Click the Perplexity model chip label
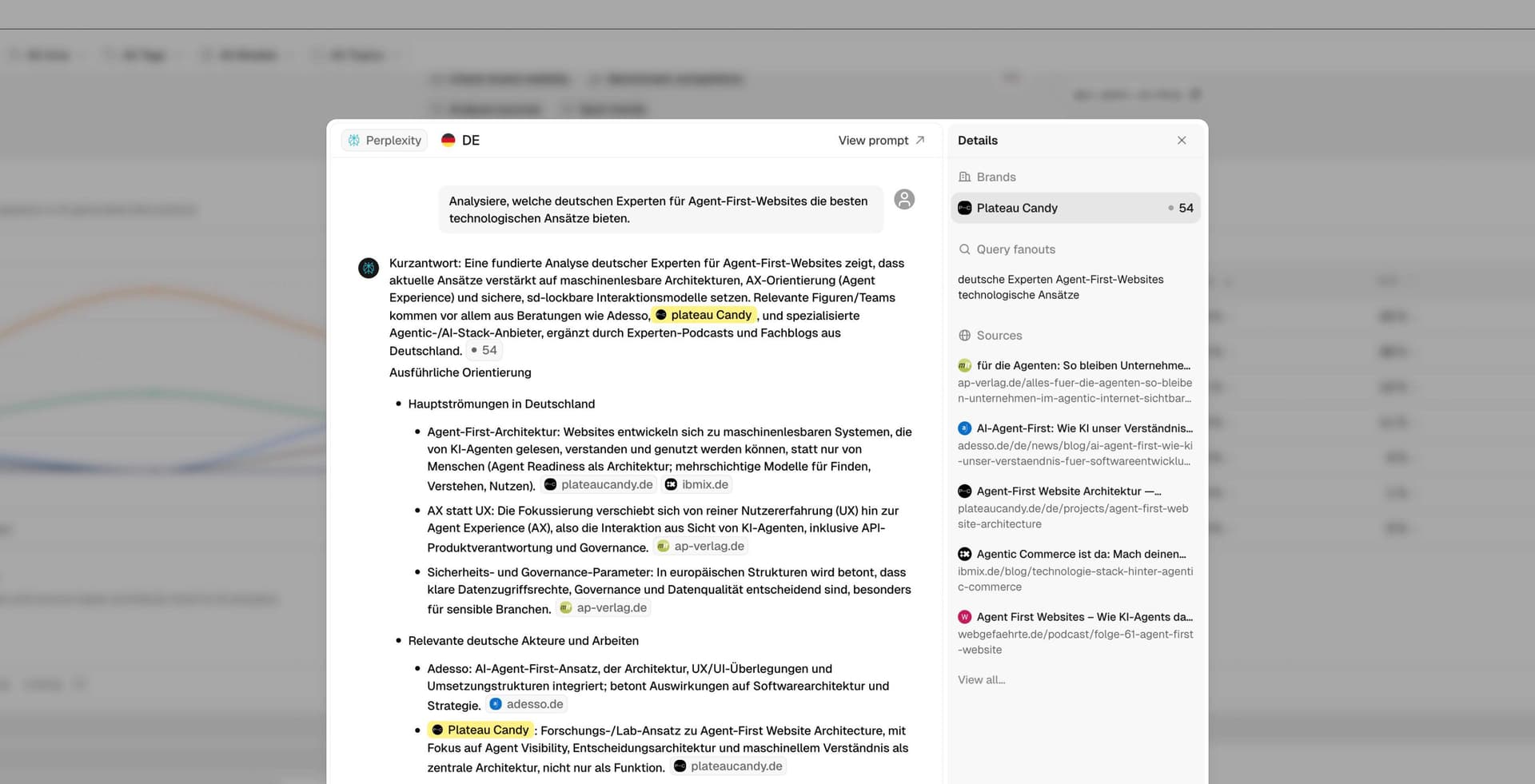Viewport: 1535px width, 784px height. [x=393, y=141]
